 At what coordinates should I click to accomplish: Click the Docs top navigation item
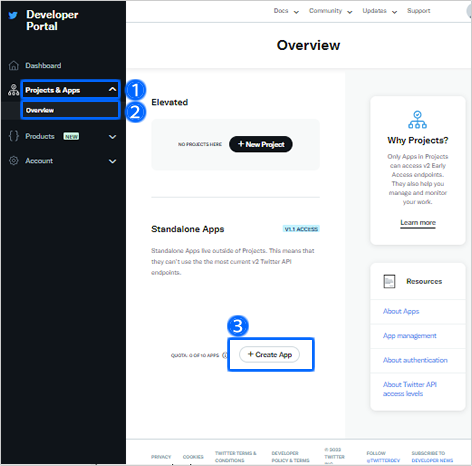tap(281, 11)
